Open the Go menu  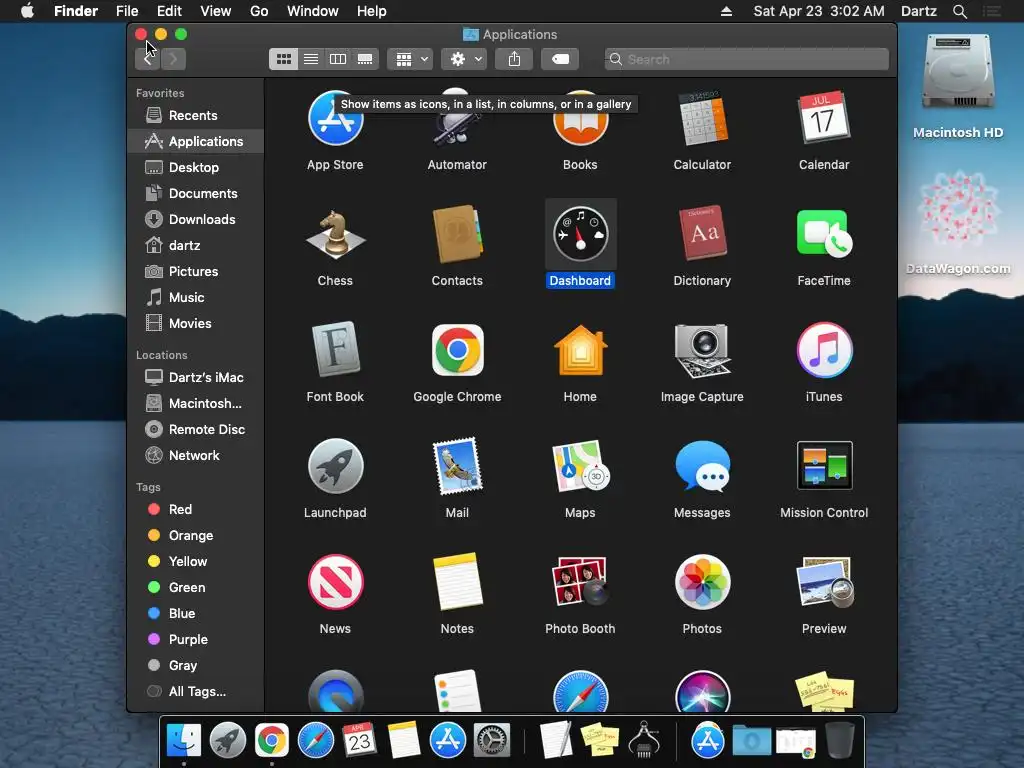[259, 11]
